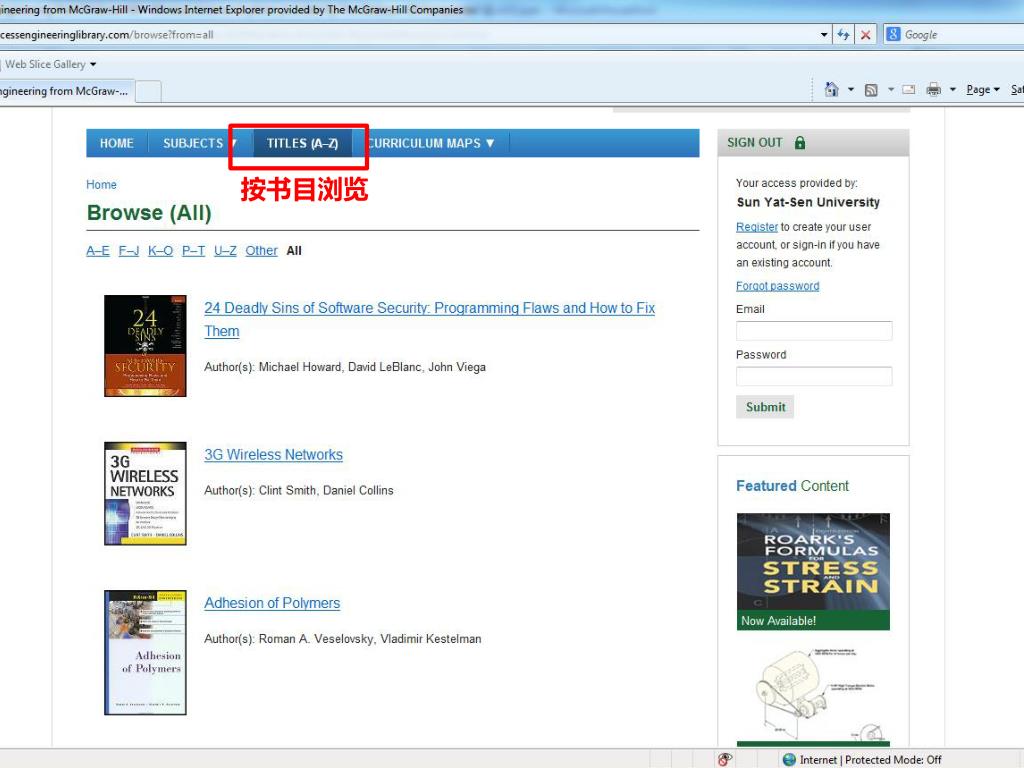Viewport: 1024px width, 768px height.
Task: Open Roark's Formulas featured content image
Action: pyautogui.click(x=813, y=571)
